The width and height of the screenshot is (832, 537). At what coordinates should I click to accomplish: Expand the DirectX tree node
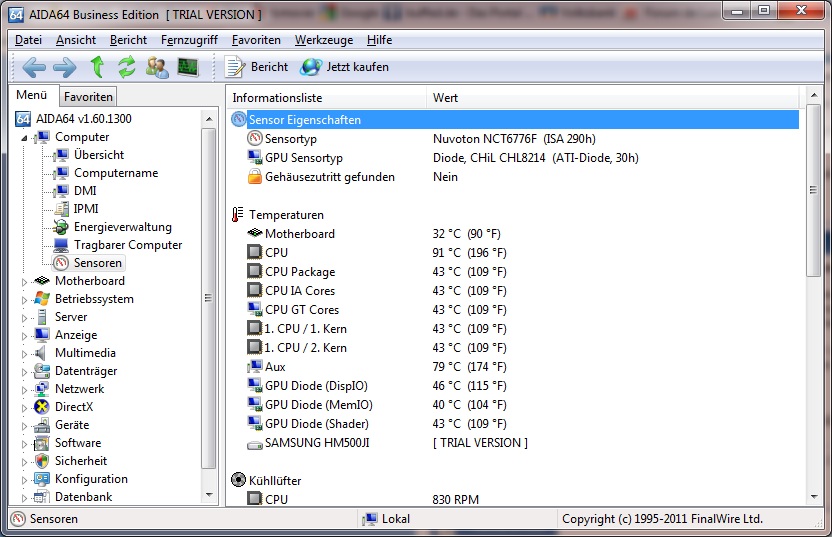pyautogui.click(x=24, y=408)
